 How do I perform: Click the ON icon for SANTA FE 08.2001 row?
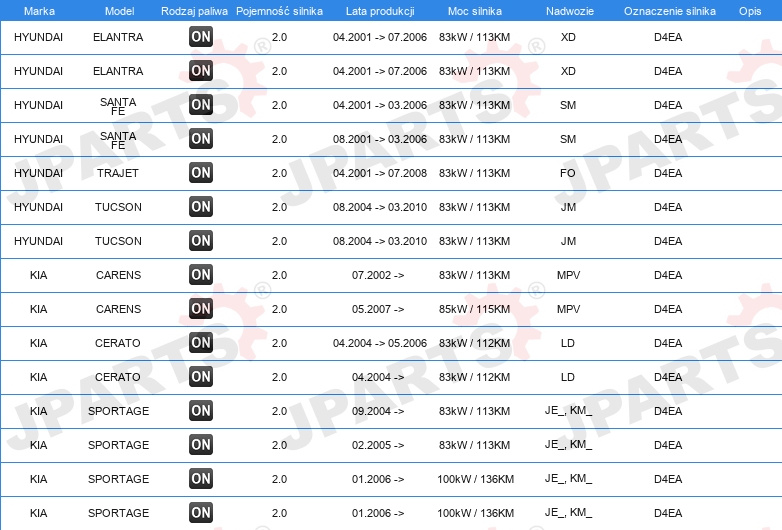point(201,139)
